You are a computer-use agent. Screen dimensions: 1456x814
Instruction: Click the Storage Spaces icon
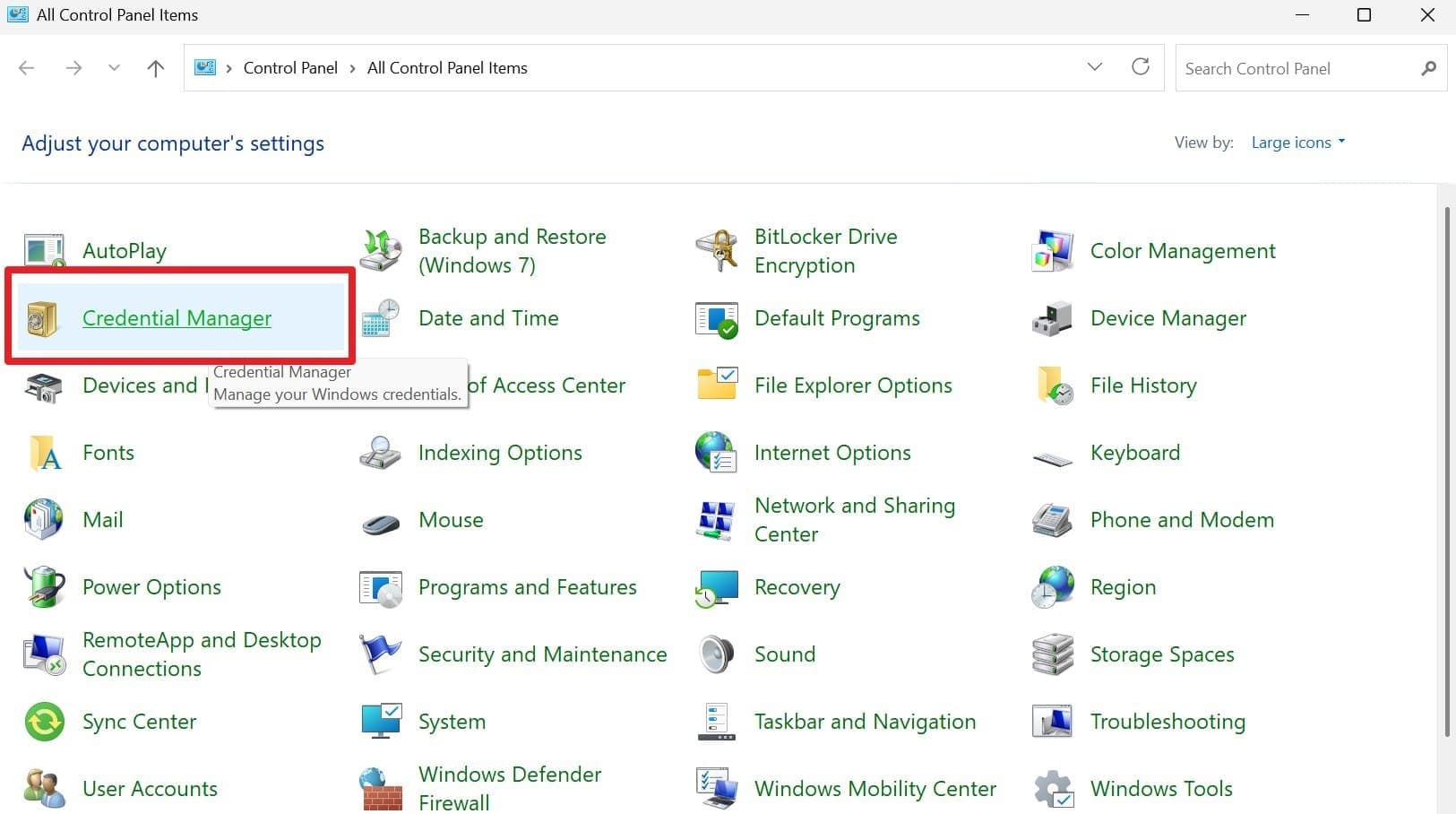tap(1053, 654)
